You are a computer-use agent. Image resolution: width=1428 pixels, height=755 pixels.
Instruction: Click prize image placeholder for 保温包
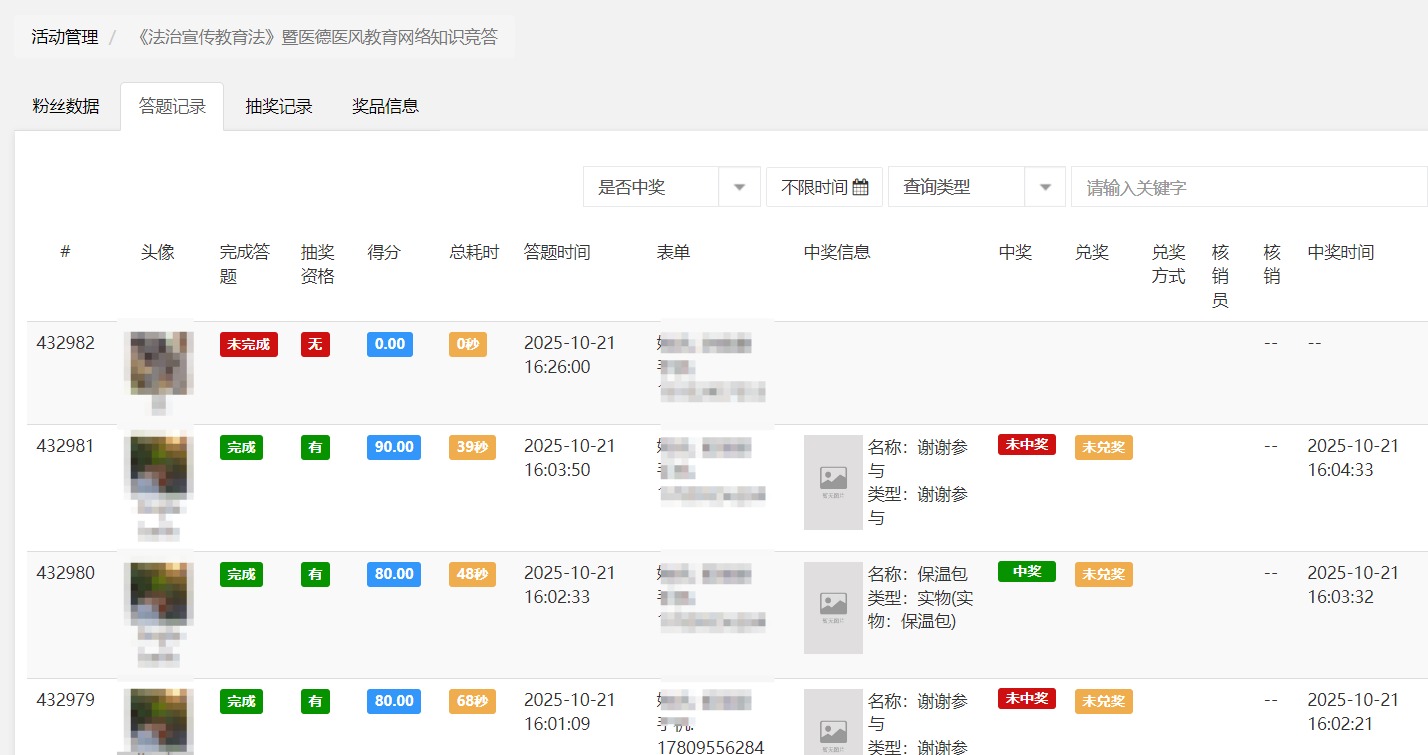pyautogui.click(x=833, y=607)
